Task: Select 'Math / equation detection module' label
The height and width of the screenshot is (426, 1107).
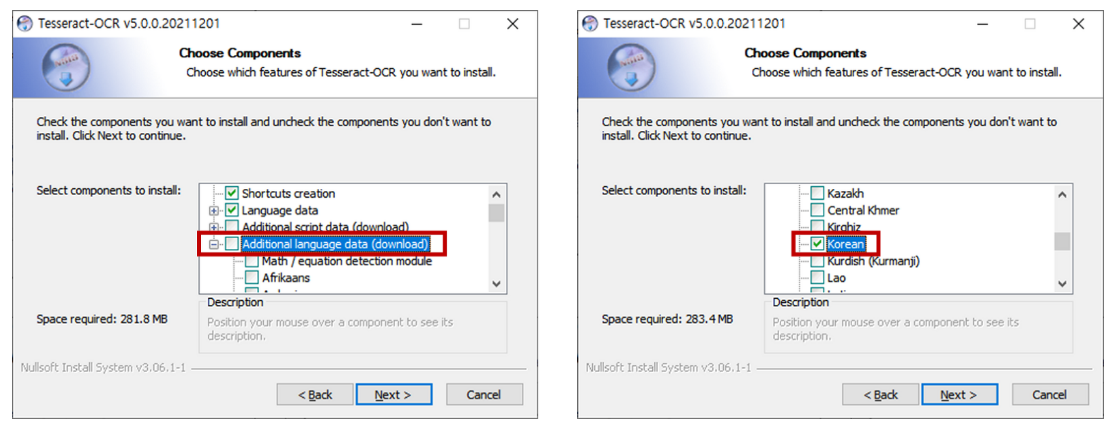Action: pyautogui.click(x=347, y=261)
